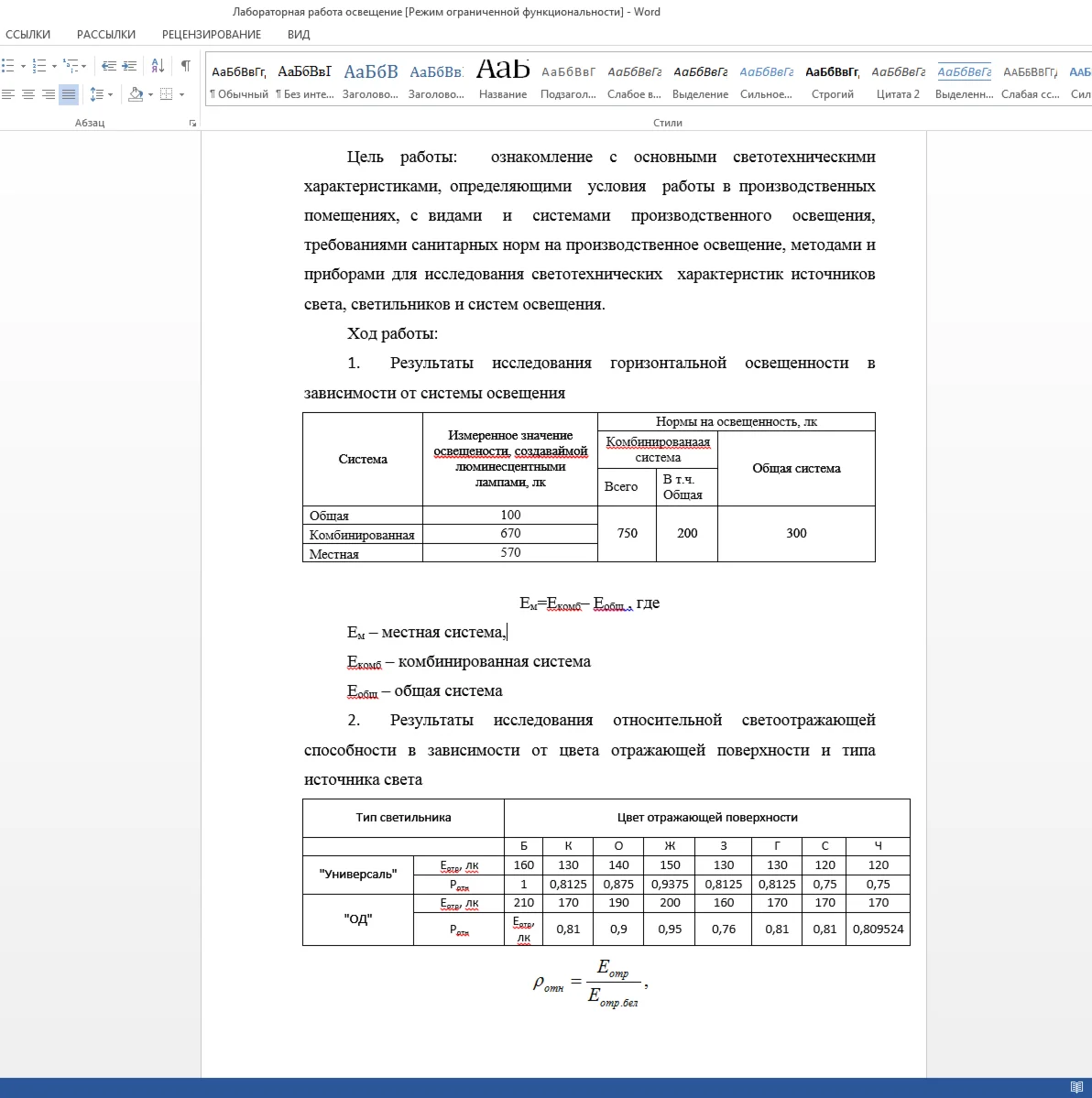Apply the Выделение style
This screenshot has width=1092, height=1098.
[x=701, y=81]
